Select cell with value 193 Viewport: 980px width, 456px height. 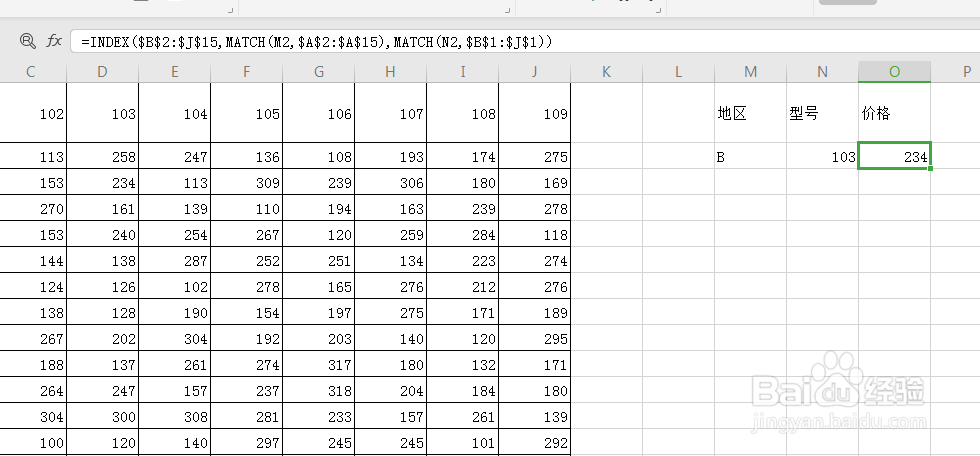pos(391,156)
